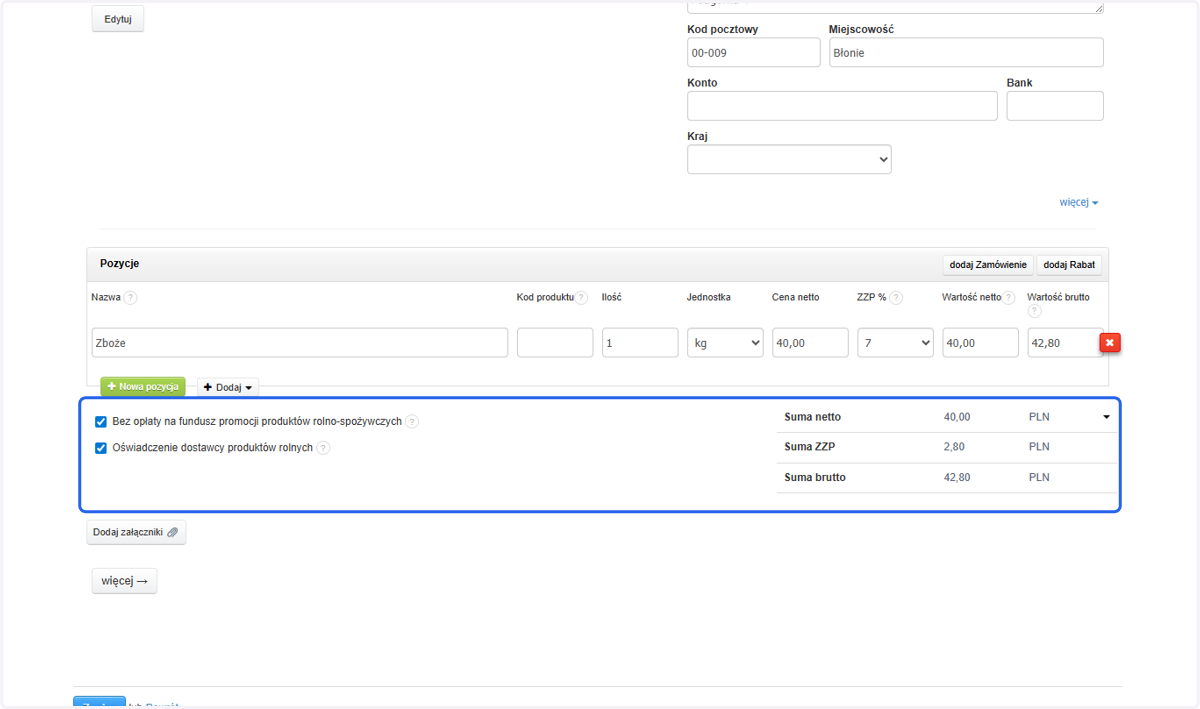This screenshot has width=1200, height=709.
Task: Click Dodaj załączniki attachment button
Action: click(x=136, y=532)
